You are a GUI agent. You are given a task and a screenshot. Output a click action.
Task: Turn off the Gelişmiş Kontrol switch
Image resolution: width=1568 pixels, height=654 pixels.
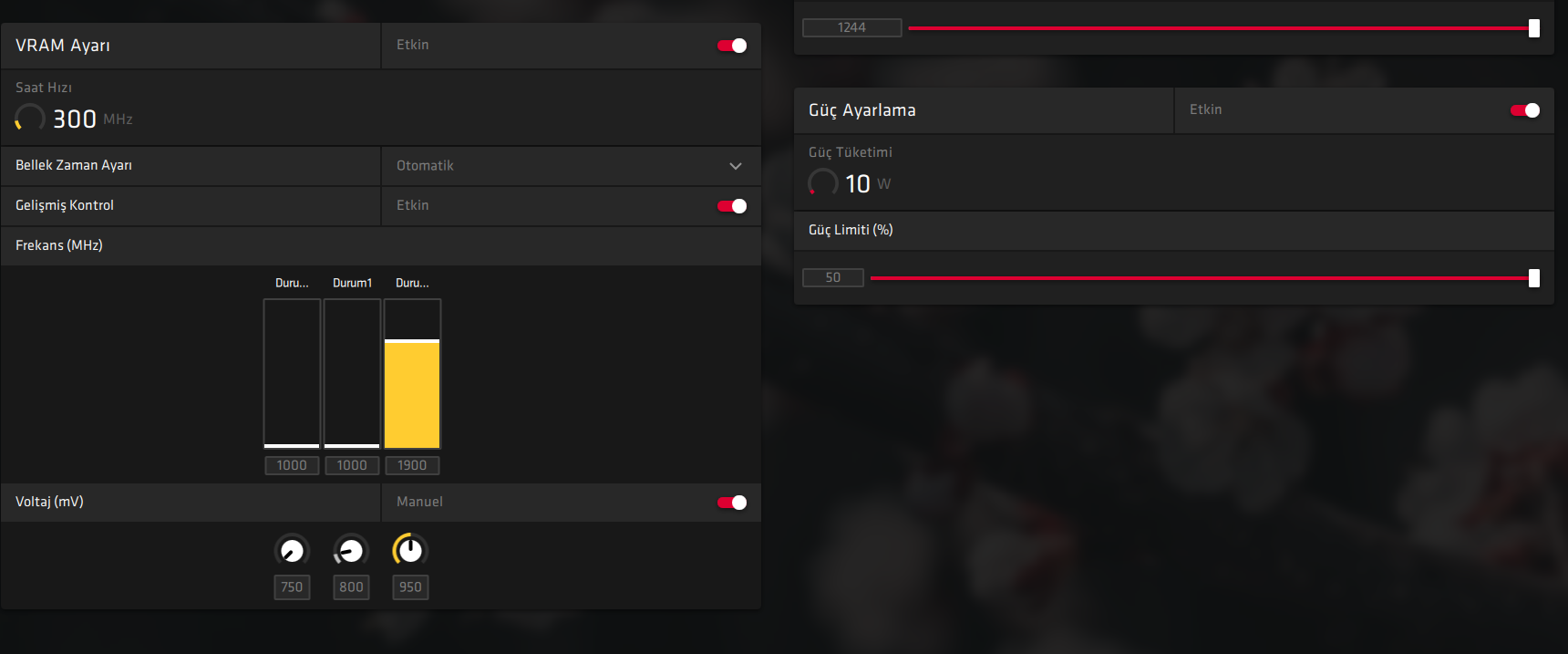point(732,206)
